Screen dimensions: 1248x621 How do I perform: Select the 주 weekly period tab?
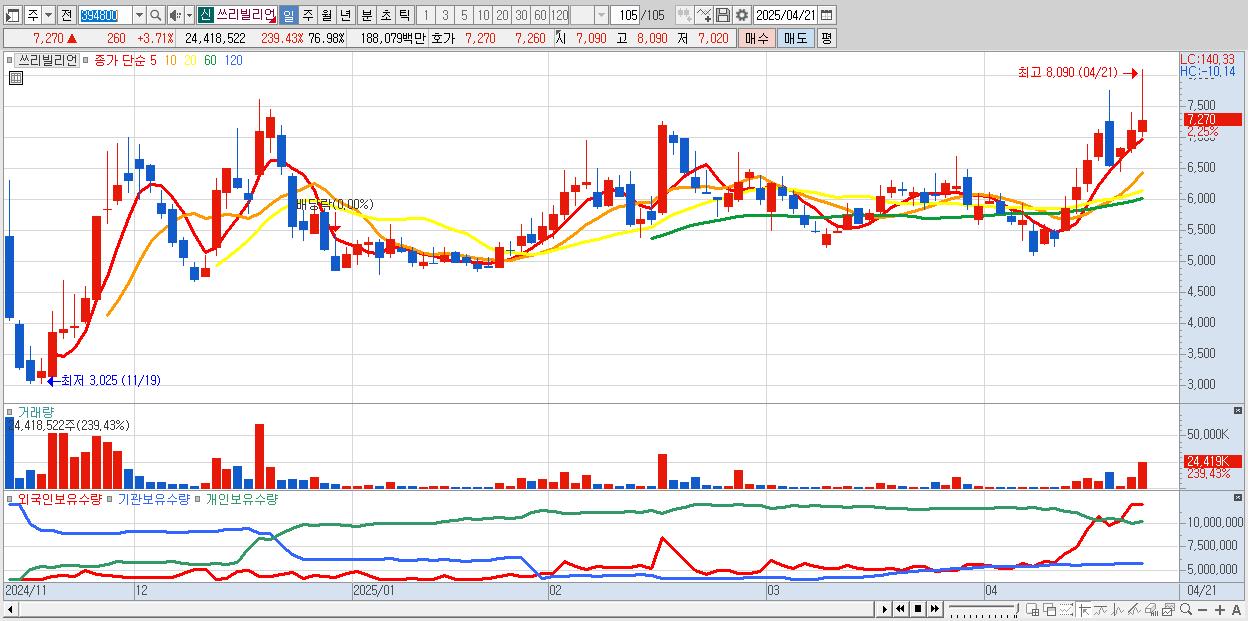(307, 15)
